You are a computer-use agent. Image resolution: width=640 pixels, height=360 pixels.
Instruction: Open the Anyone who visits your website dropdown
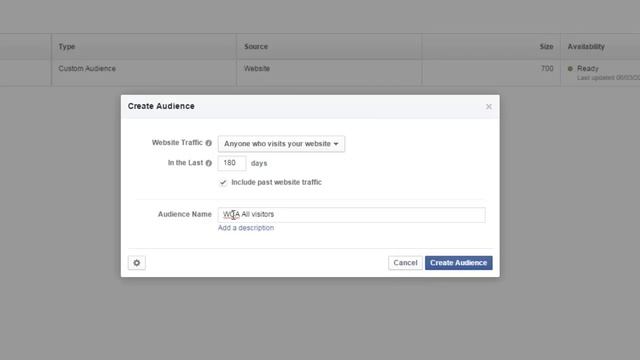pyautogui.click(x=281, y=144)
